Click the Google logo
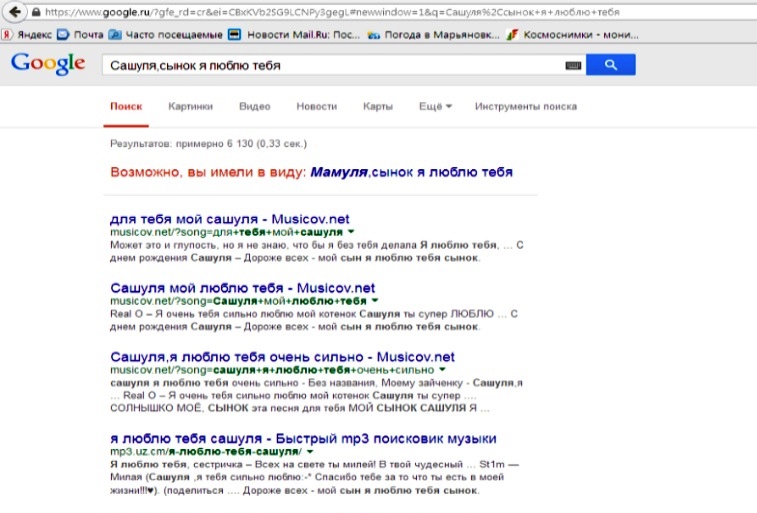The image size is (757, 513). pyautogui.click(x=48, y=64)
